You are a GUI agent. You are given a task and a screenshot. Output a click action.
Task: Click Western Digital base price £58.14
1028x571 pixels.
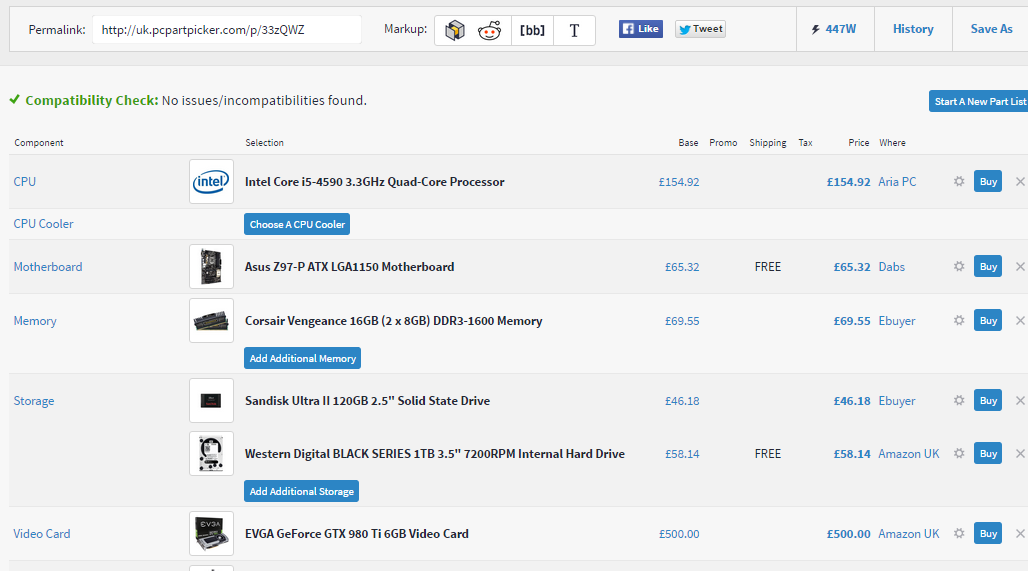tap(682, 454)
